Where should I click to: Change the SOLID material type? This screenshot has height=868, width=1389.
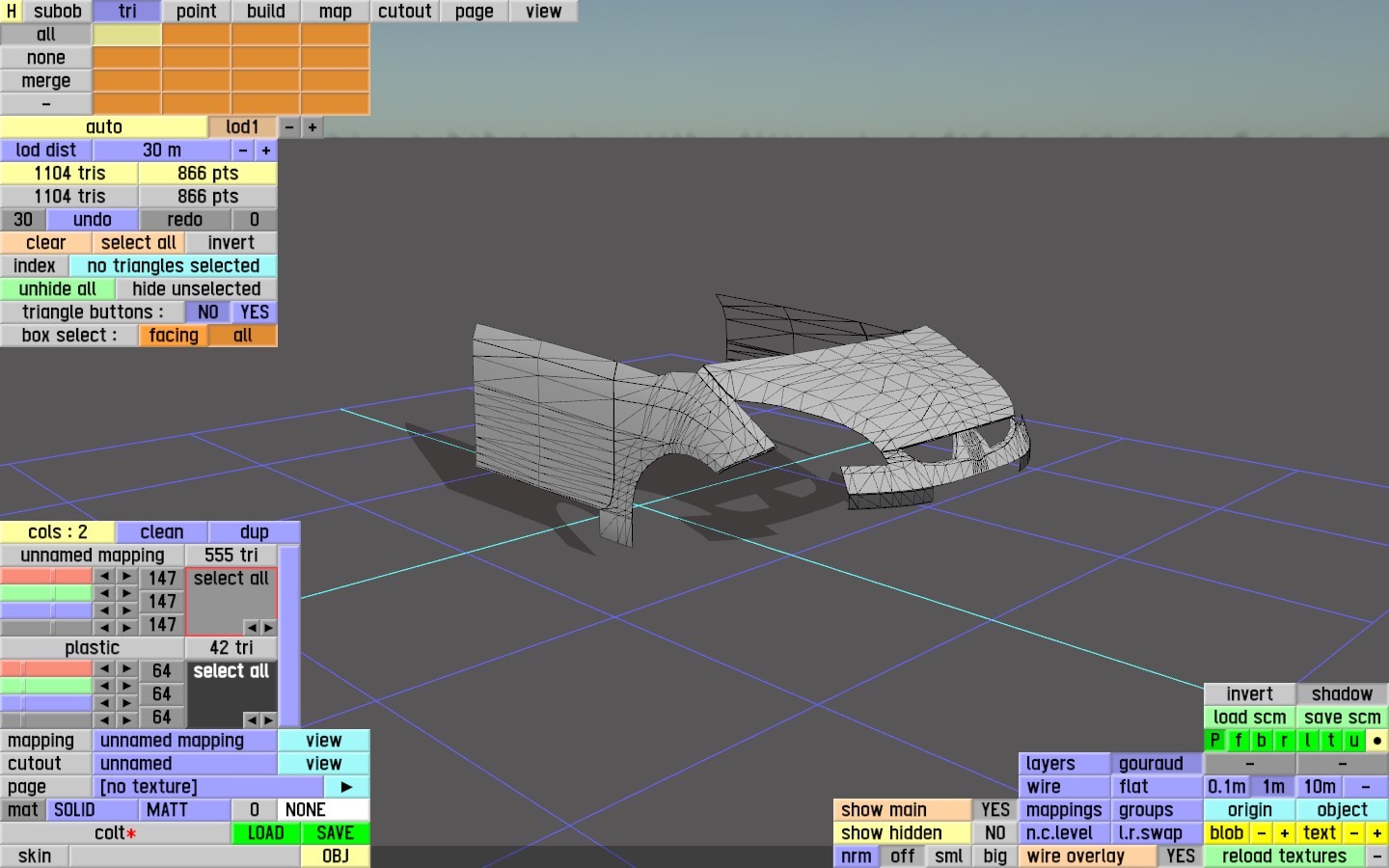tap(93, 810)
